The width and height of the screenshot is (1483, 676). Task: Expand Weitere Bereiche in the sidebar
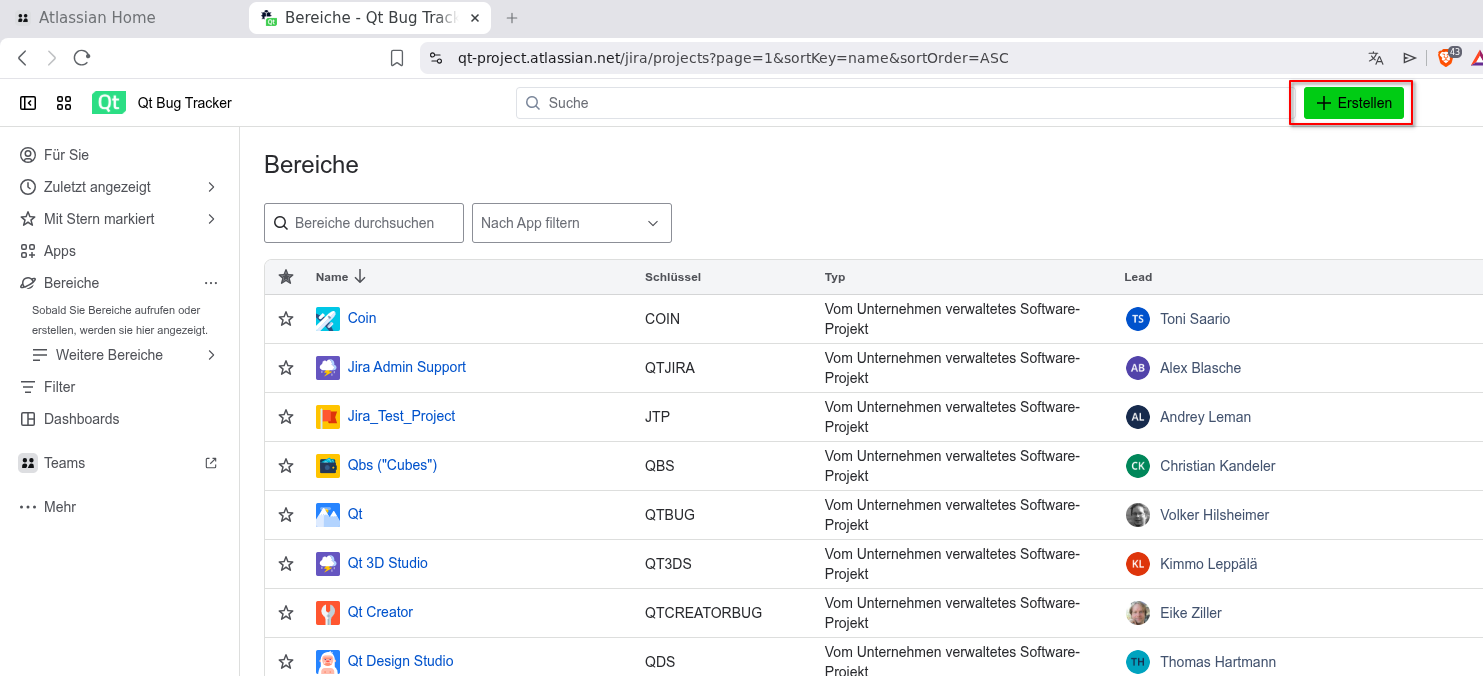tap(211, 355)
